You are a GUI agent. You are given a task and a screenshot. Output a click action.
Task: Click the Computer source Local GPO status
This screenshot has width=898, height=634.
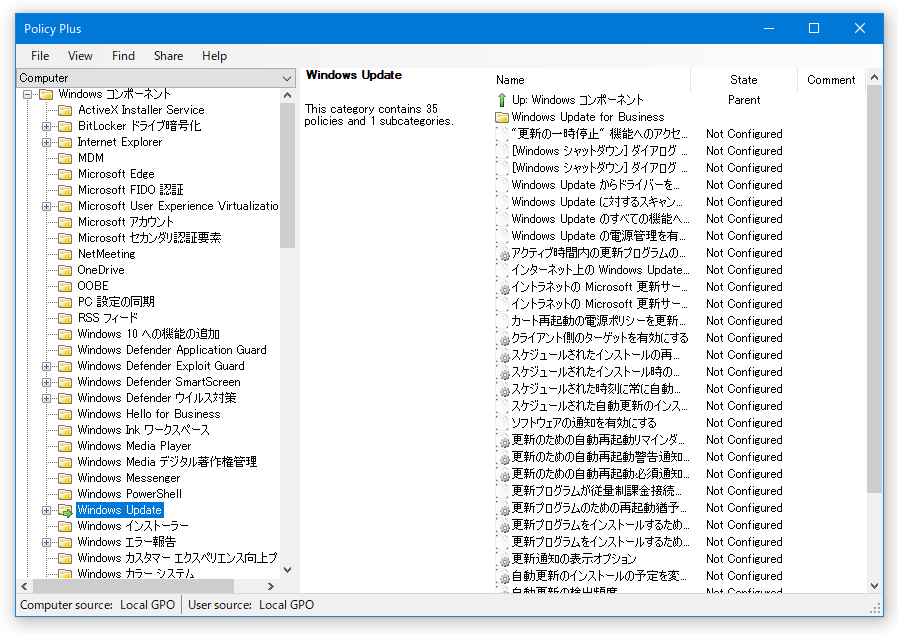(97, 605)
